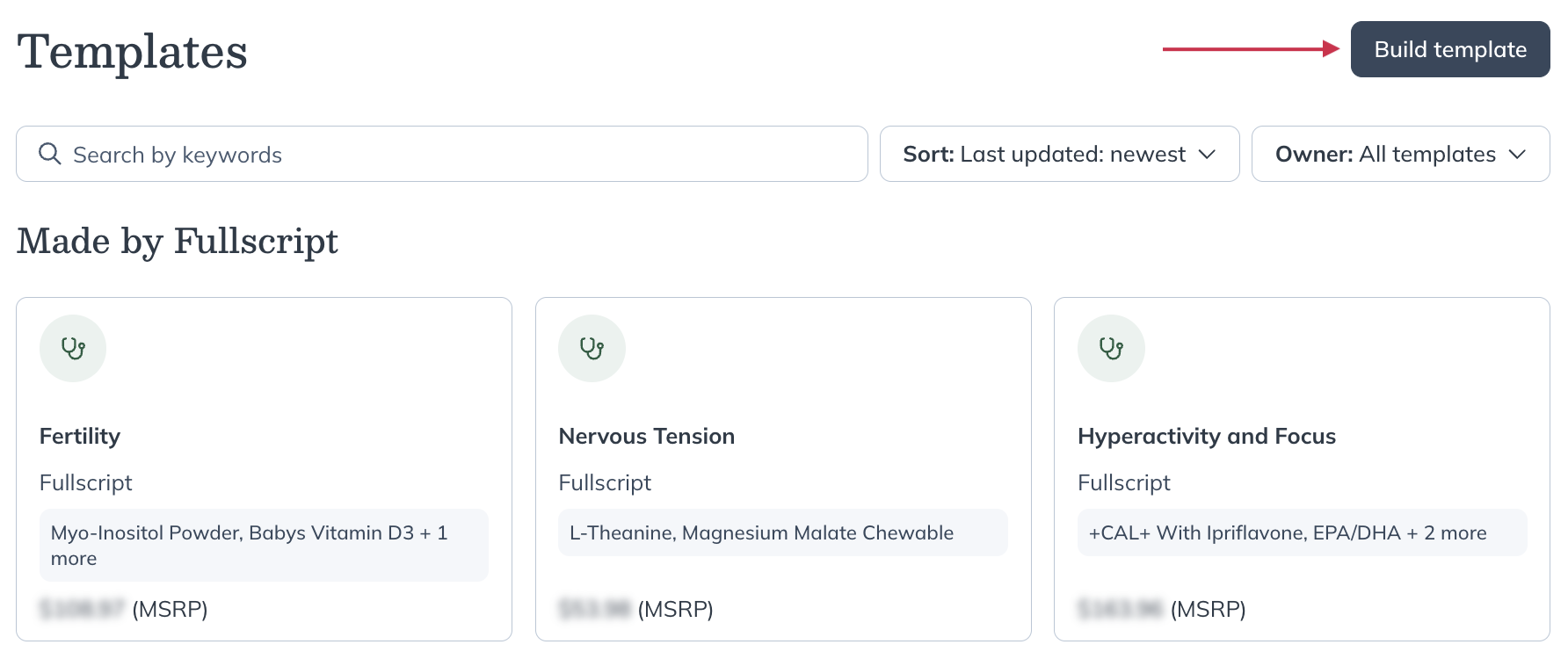Click the Hyperactivity and Focus stethoscope icon
Image resolution: width=1568 pixels, height=659 pixels.
click(x=1111, y=349)
